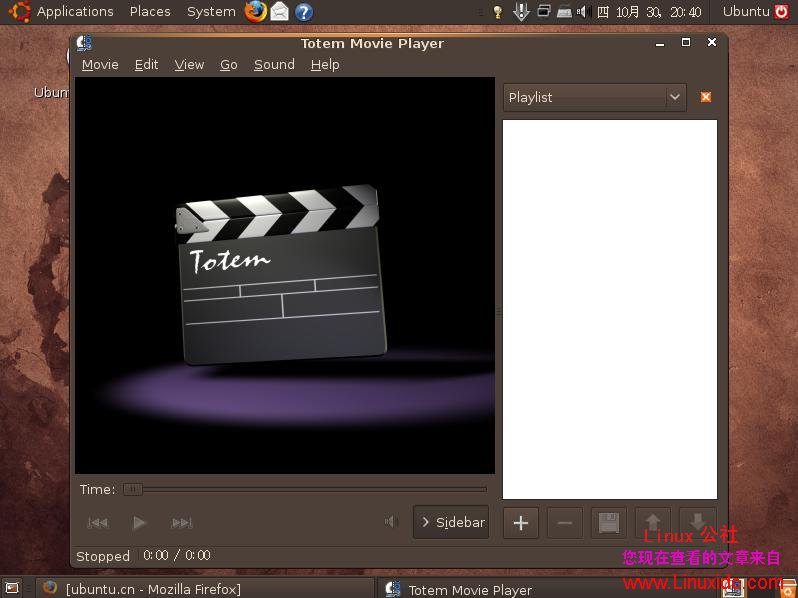Click the previous chapter button
The image size is (798, 598).
click(x=97, y=523)
